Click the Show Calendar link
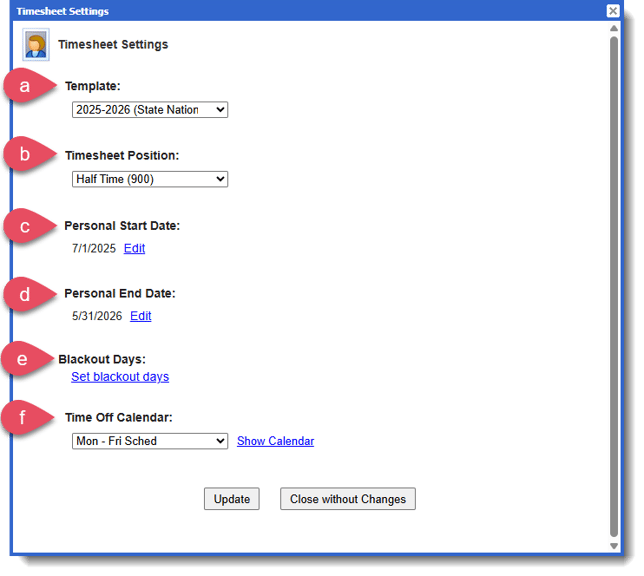 coord(275,441)
